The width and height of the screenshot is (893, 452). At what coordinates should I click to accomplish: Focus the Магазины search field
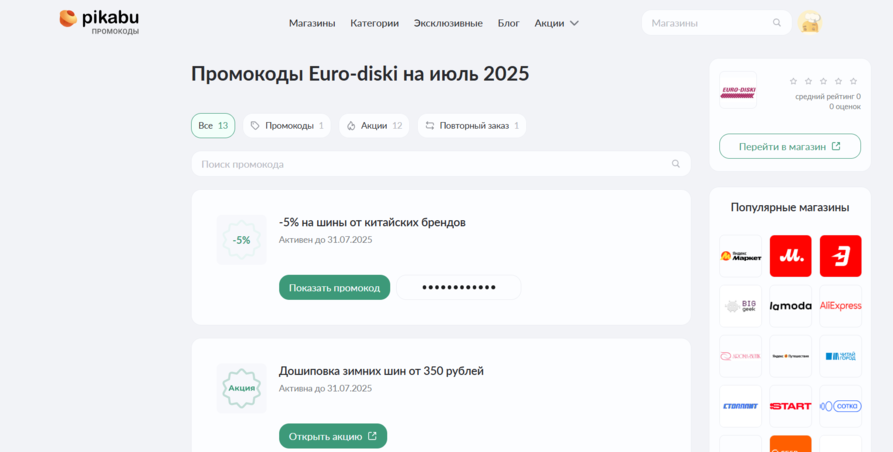point(716,23)
